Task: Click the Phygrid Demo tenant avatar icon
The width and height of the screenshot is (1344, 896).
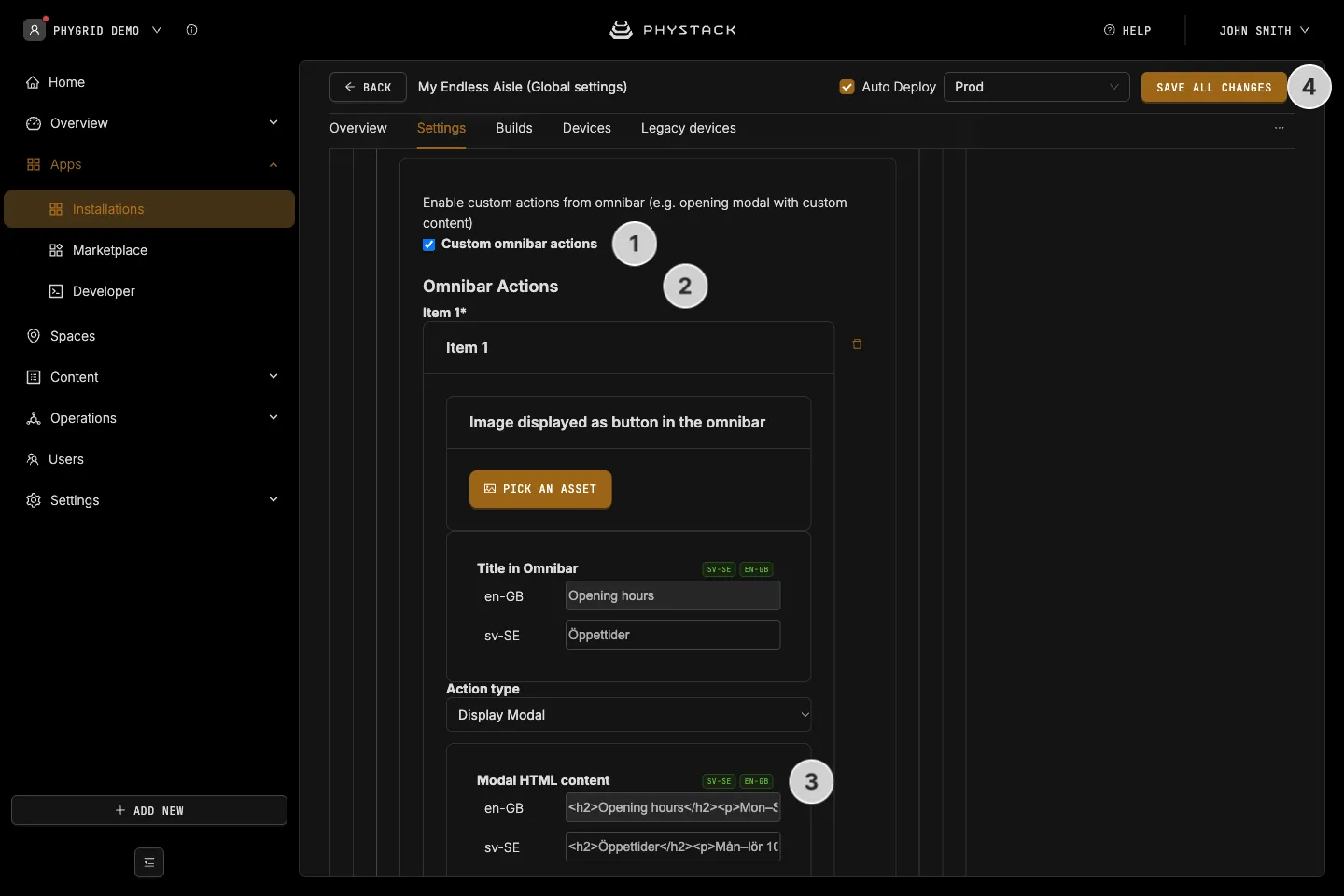Action: 35,30
